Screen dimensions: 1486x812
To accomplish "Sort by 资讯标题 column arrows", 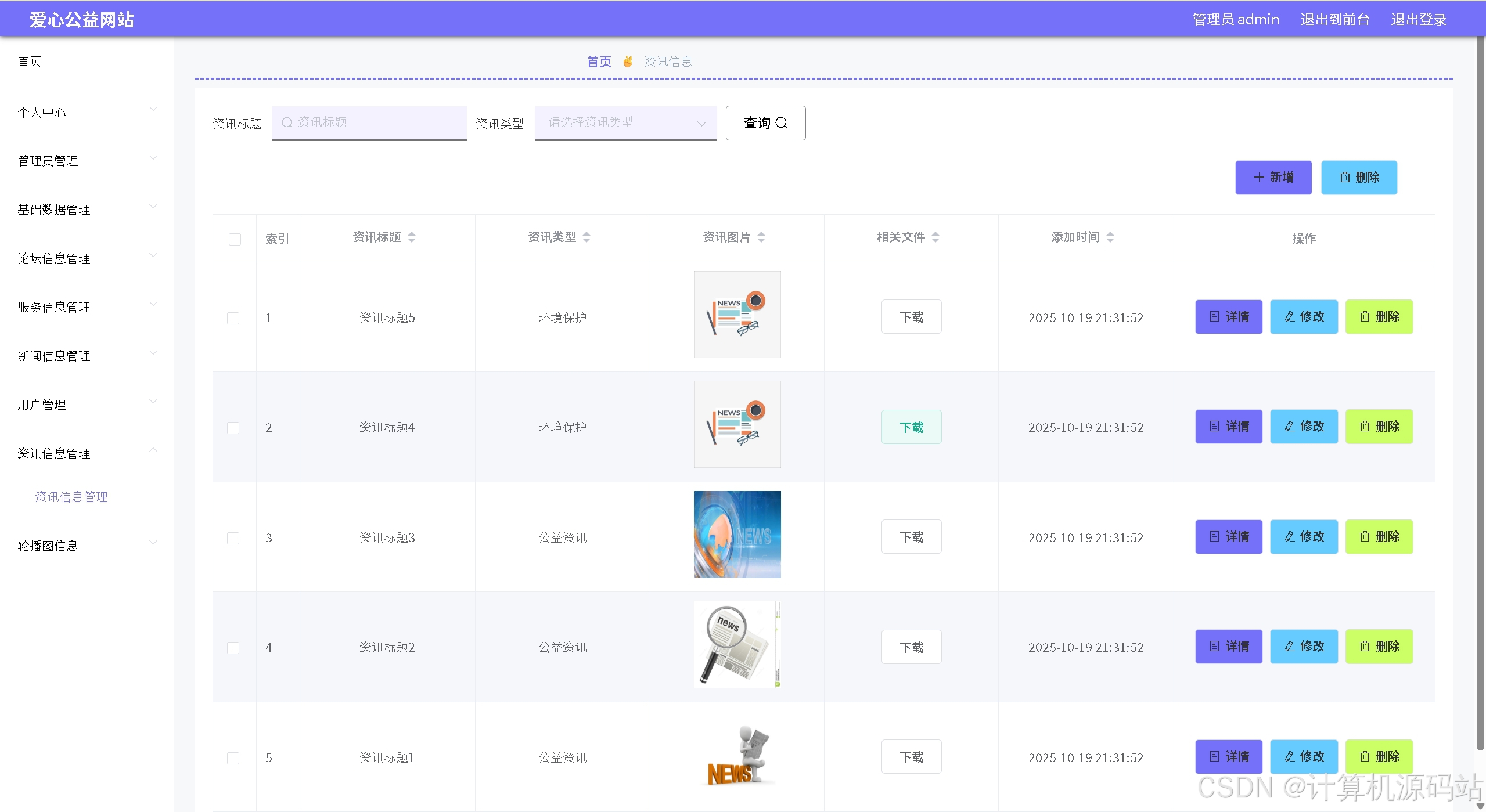I will point(412,237).
